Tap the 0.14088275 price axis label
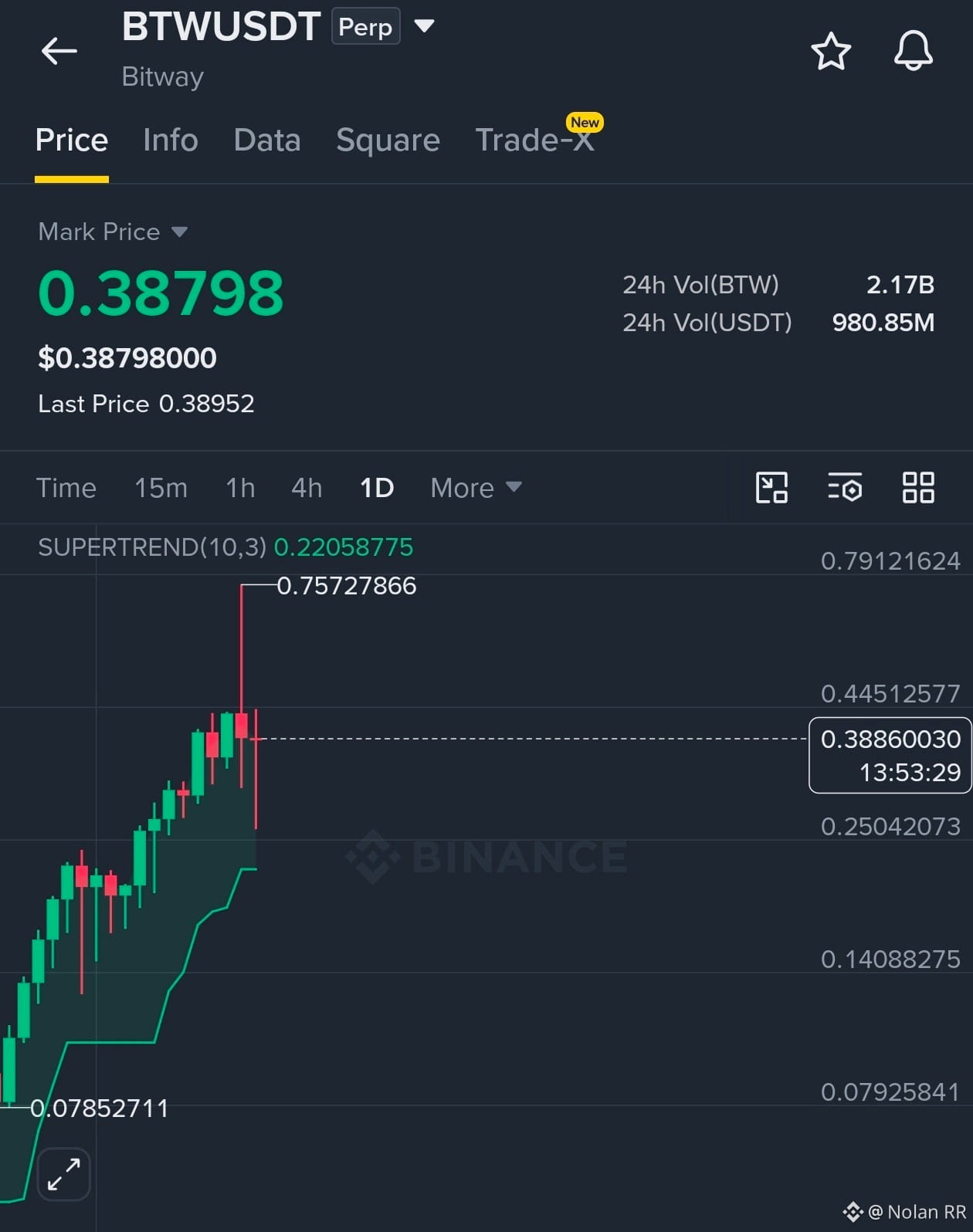 click(x=890, y=959)
